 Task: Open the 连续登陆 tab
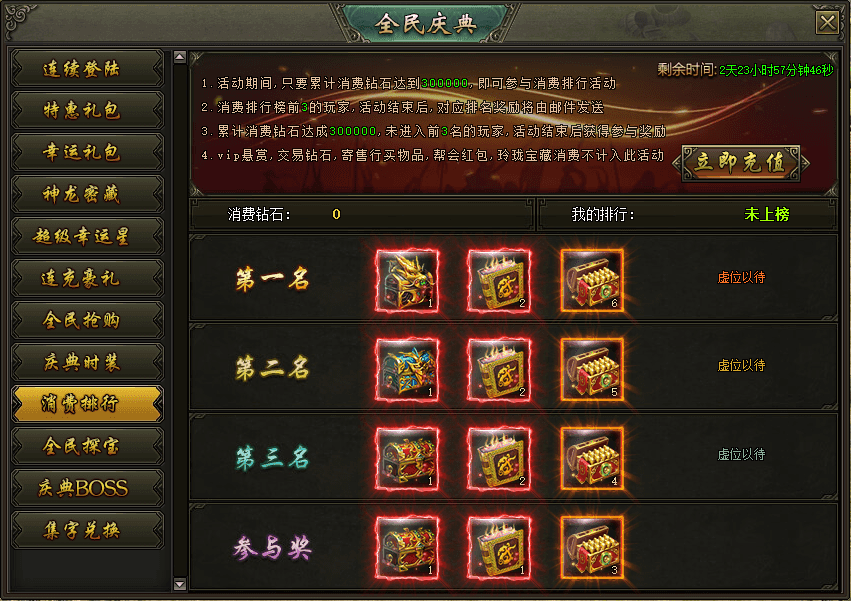point(87,68)
